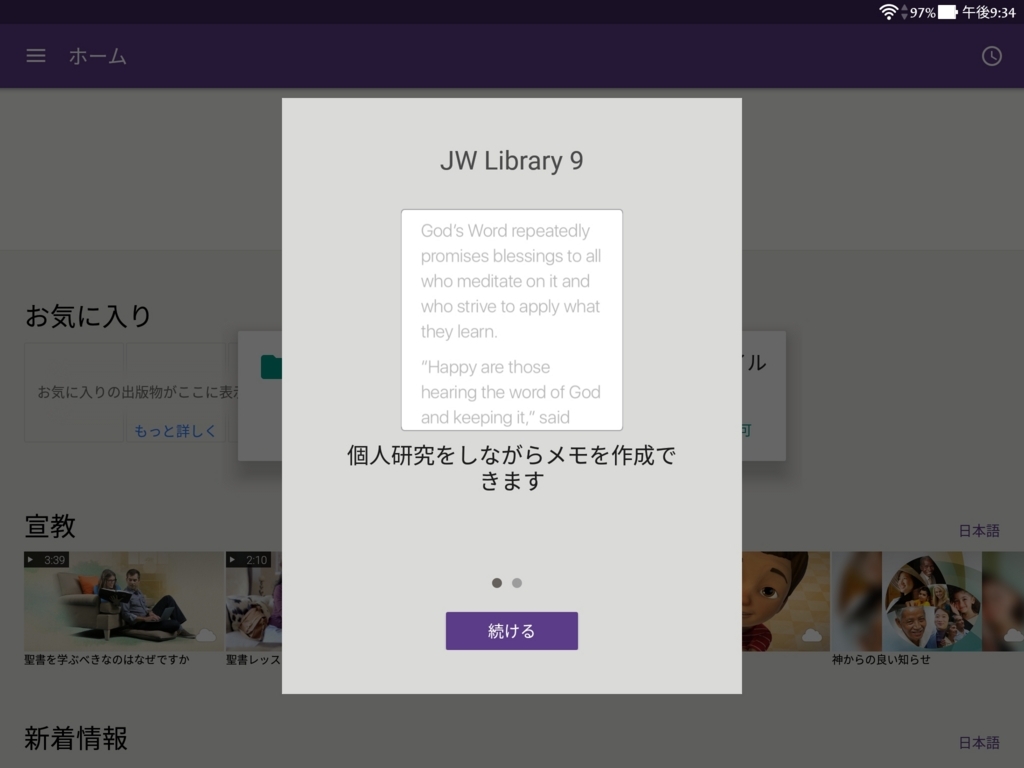The width and height of the screenshot is (1024, 768).
Task: Tap the 午後9:34 clock
Action: [988, 12]
